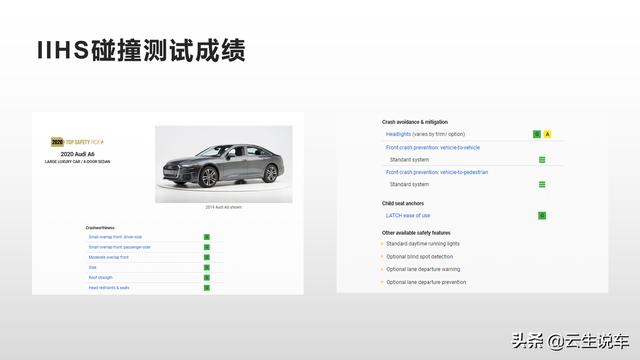This screenshot has height=360, width=640.
Task: Click the superior rating icon under vehicle-to-pedestrian
Action: point(542,184)
